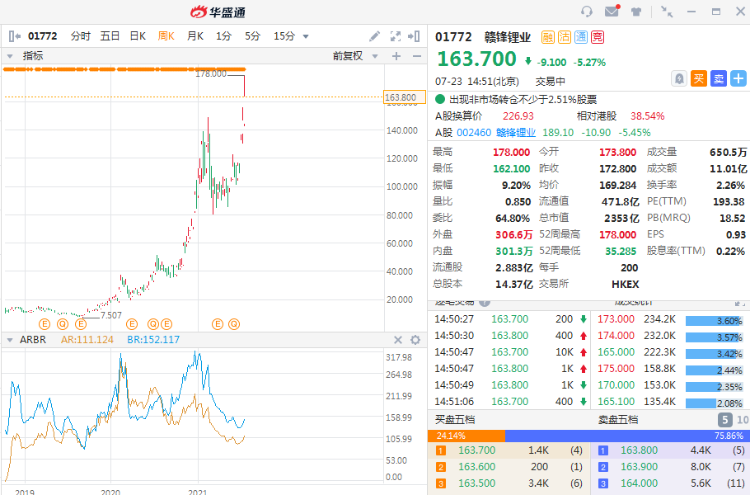Switch to 月K monthly chart tab

point(195,36)
